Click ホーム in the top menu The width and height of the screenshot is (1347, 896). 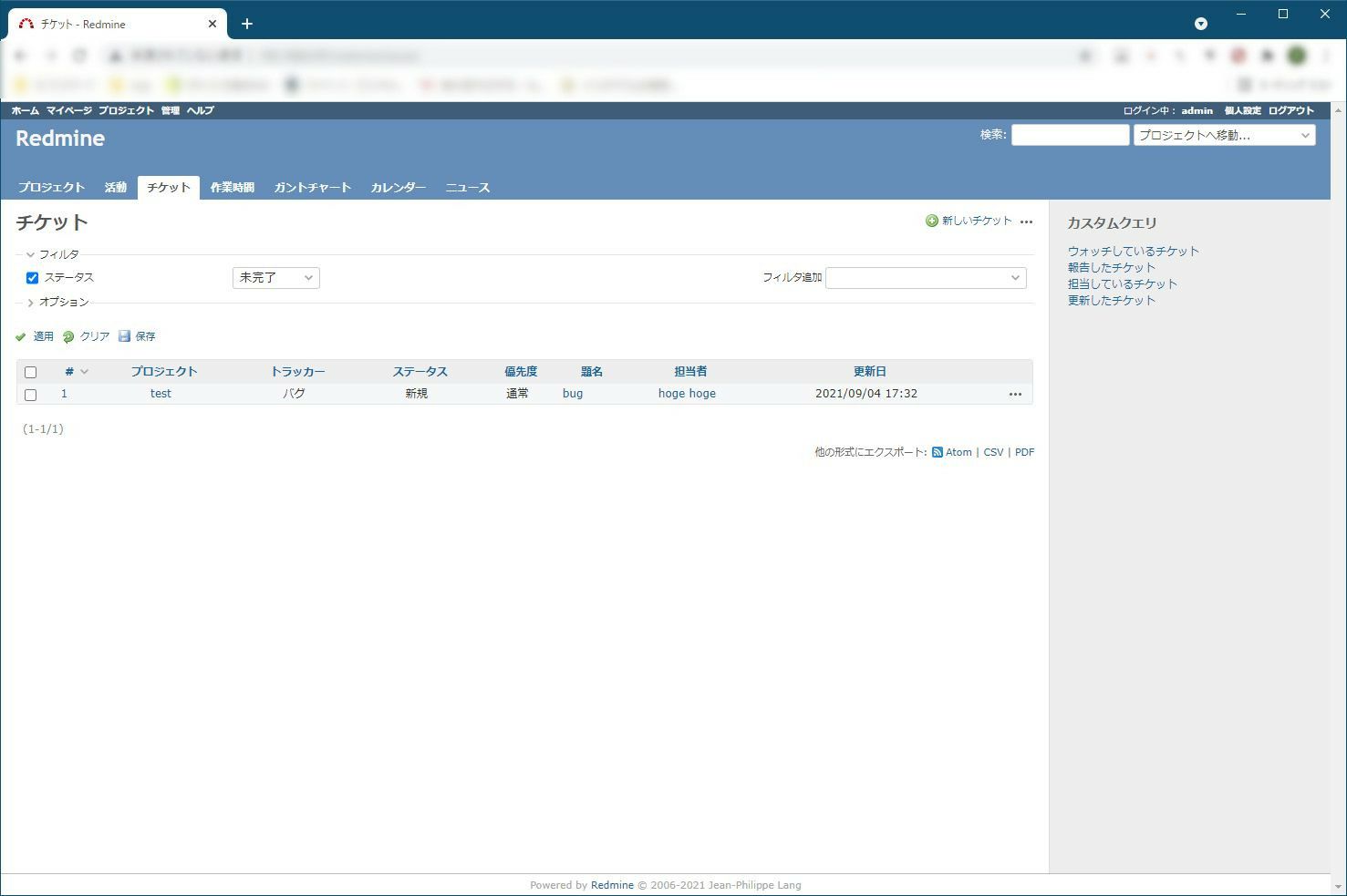26,110
